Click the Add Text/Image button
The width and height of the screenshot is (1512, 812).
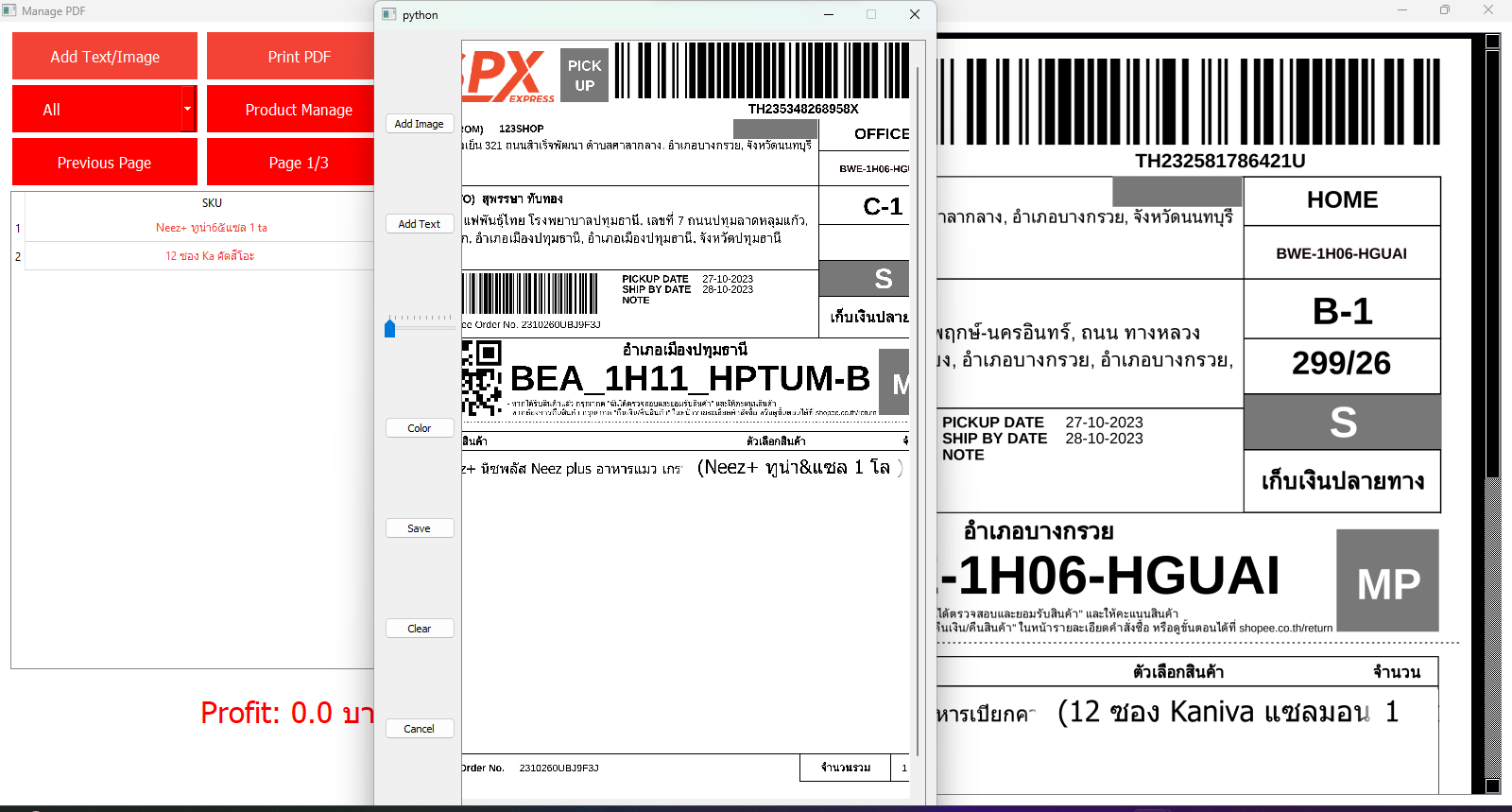click(105, 57)
